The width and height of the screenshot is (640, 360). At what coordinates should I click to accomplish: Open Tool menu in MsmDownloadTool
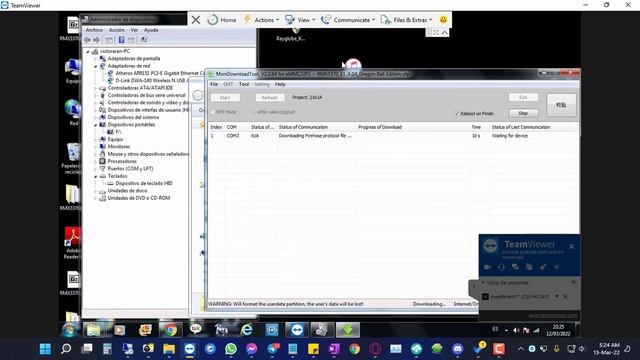click(x=244, y=84)
